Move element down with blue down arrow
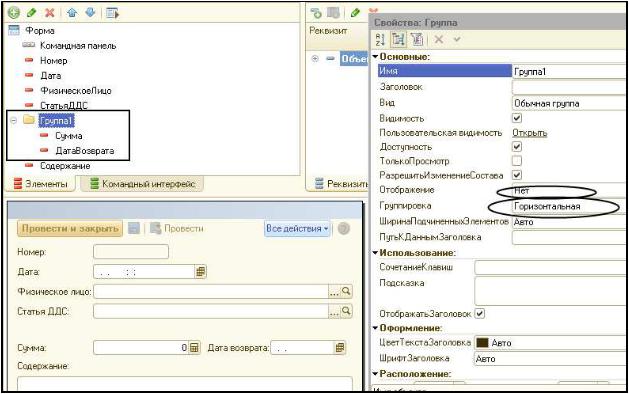 pos(90,13)
